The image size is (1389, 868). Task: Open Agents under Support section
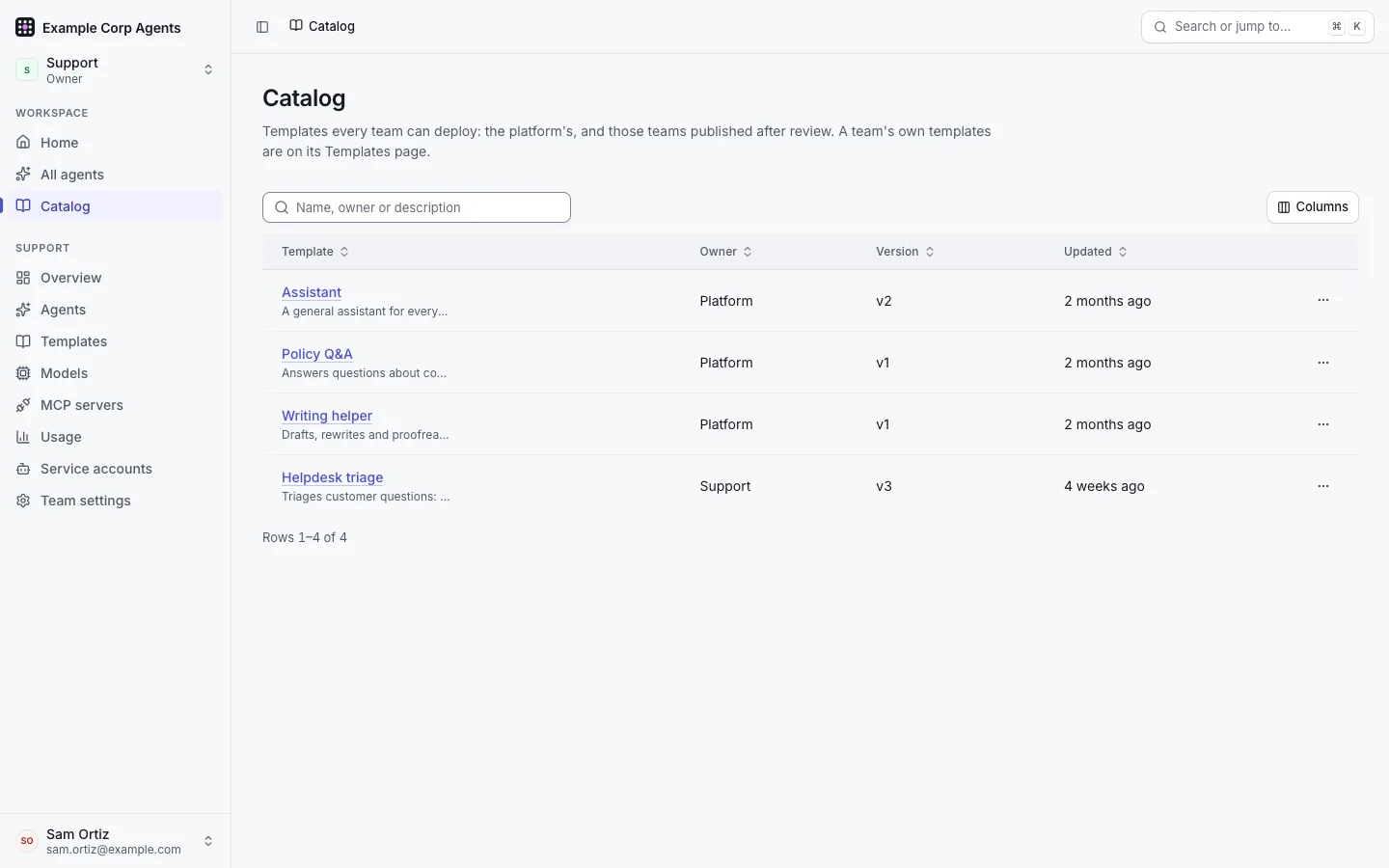click(116, 310)
